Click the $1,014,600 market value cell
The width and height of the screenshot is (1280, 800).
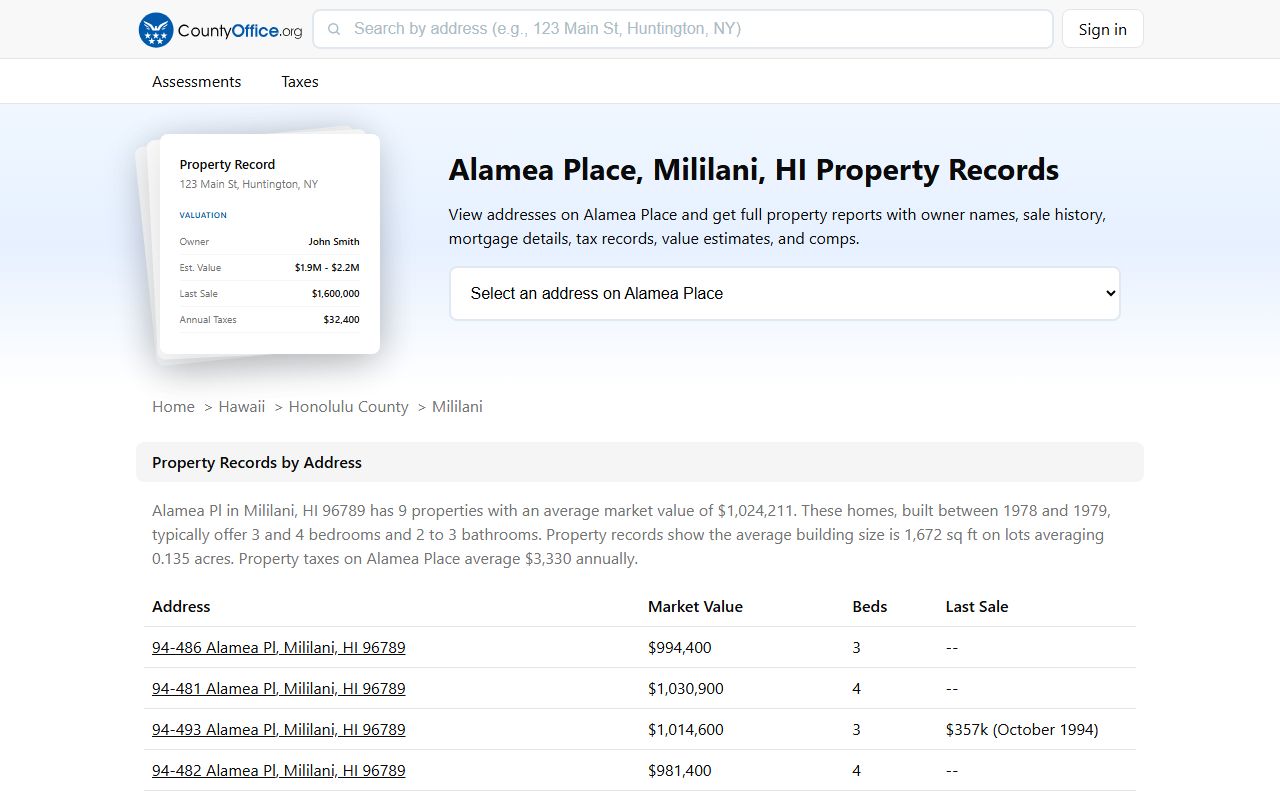tap(686, 730)
